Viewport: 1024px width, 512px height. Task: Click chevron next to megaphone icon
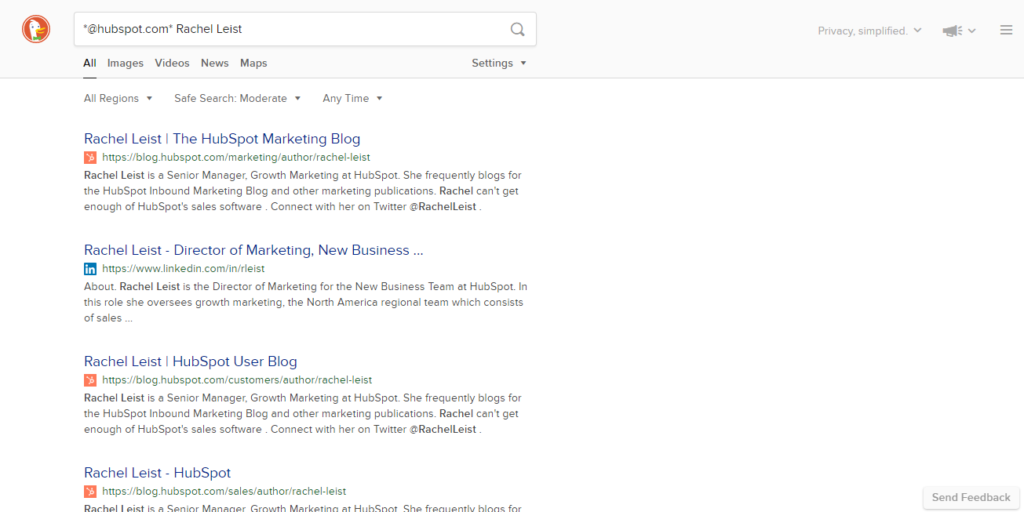click(972, 31)
